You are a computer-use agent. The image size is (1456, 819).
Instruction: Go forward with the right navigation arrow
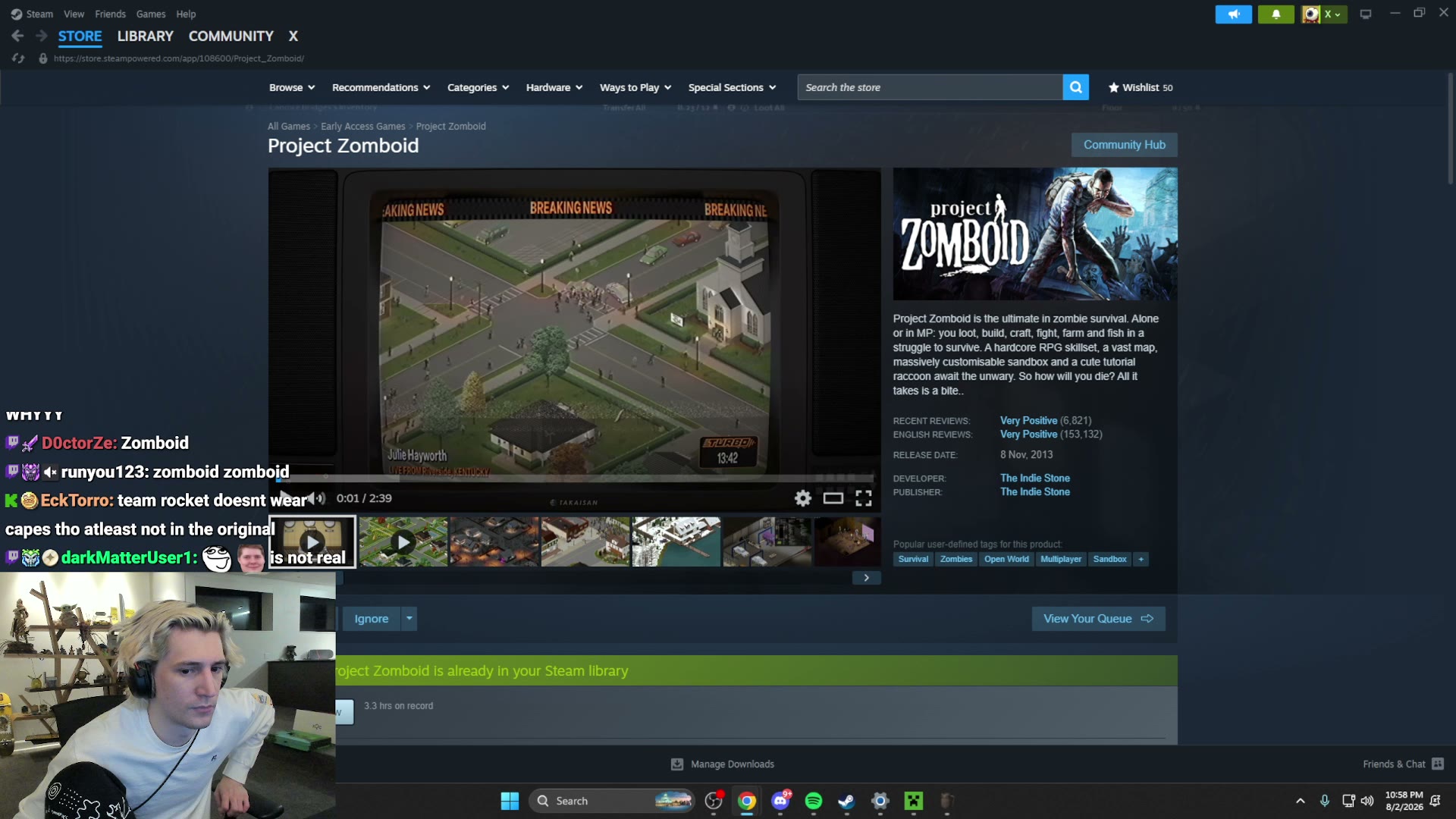pyautogui.click(x=42, y=36)
